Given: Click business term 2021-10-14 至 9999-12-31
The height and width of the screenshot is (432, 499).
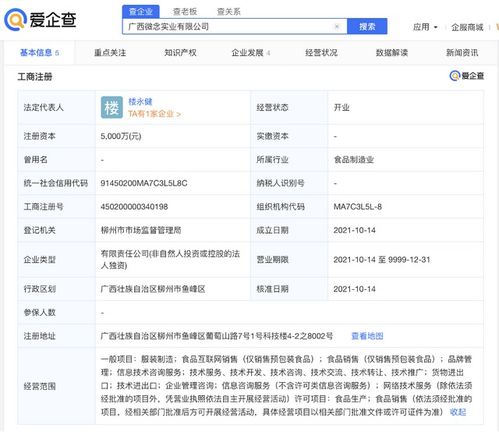Looking at the screenshot, I should coord(382,260).
